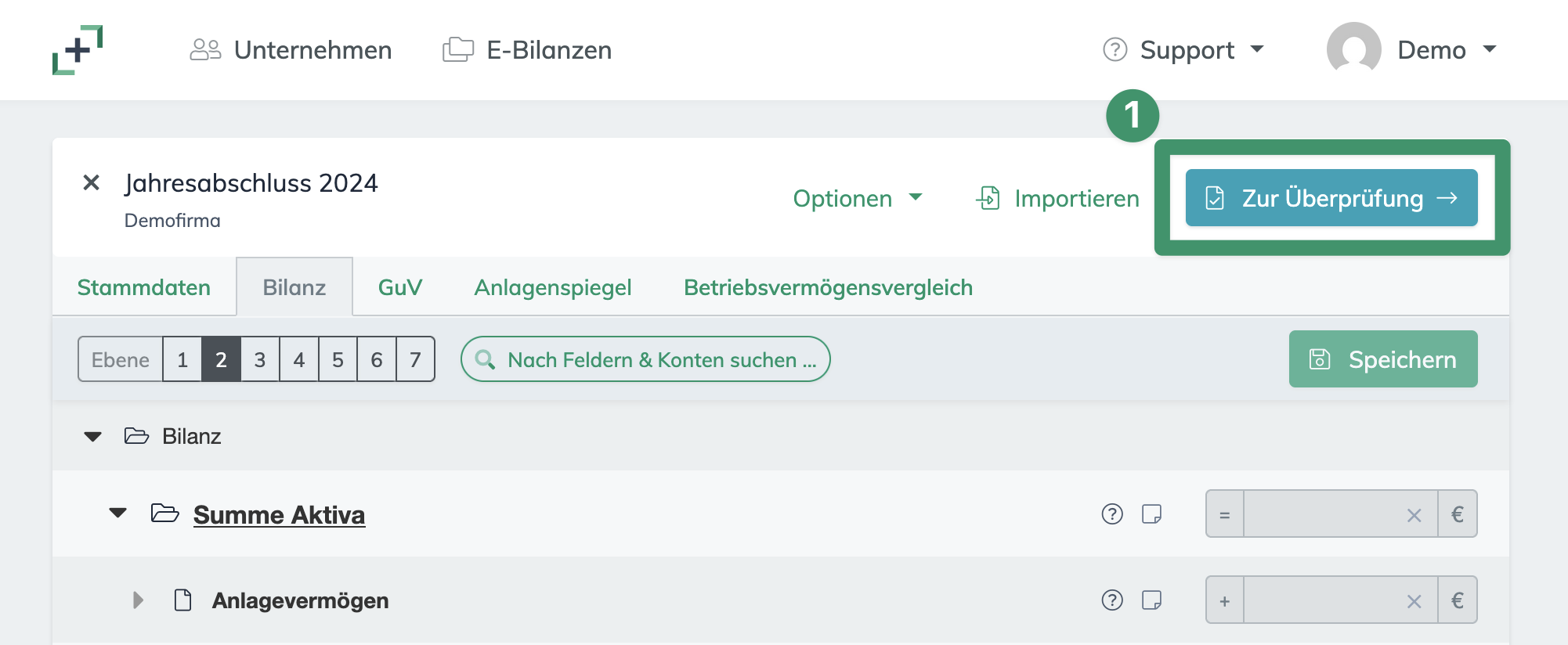This screenshot has width=1568, height=645.
Task: Click the help icon next to Summe Aktiva
Action: (x=1112, y=514)
